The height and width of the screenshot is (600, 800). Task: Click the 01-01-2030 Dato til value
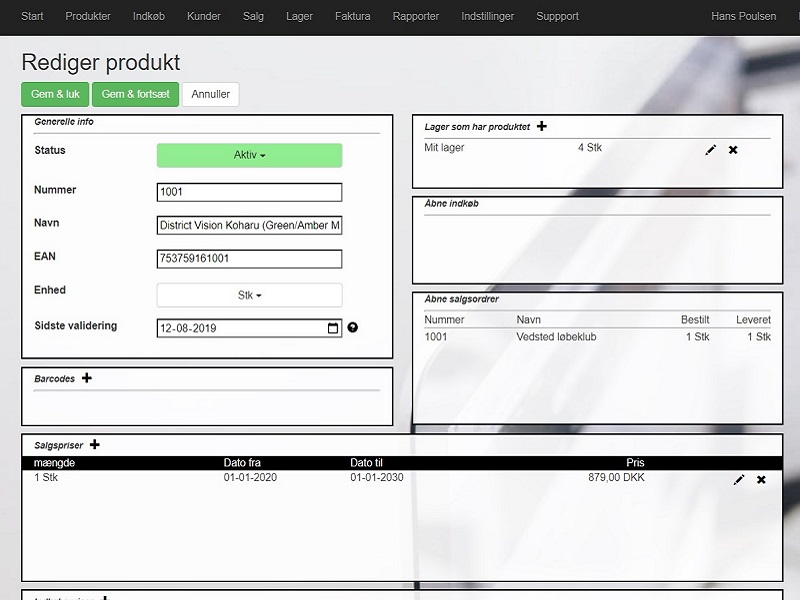[377, 478]
